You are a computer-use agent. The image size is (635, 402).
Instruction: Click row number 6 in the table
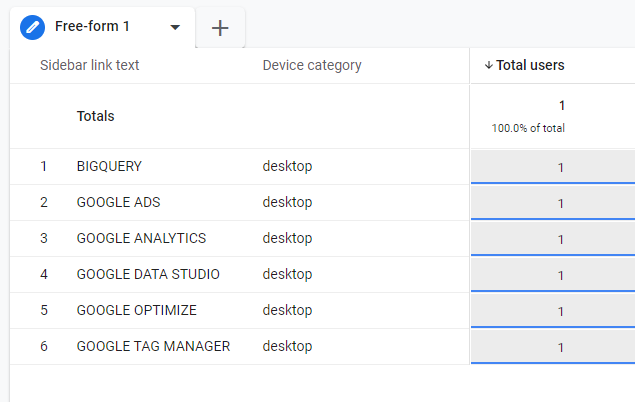click(x=44, y=347)
